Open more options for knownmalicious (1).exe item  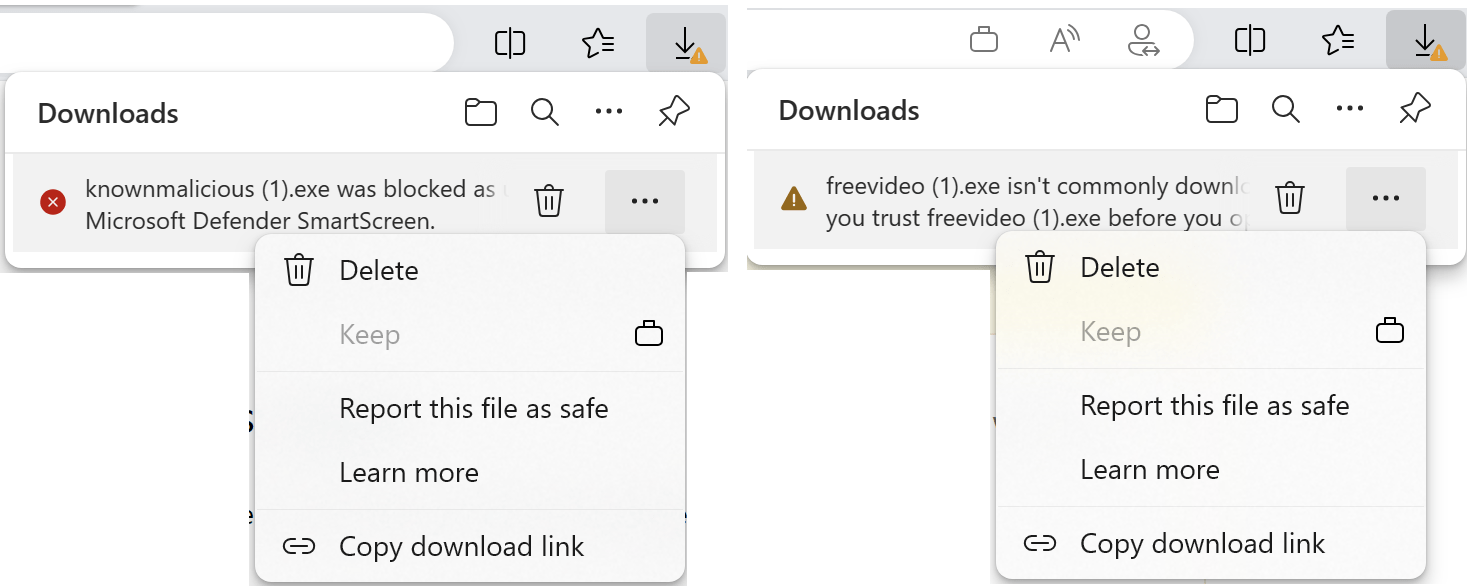[x=645, y=201]
